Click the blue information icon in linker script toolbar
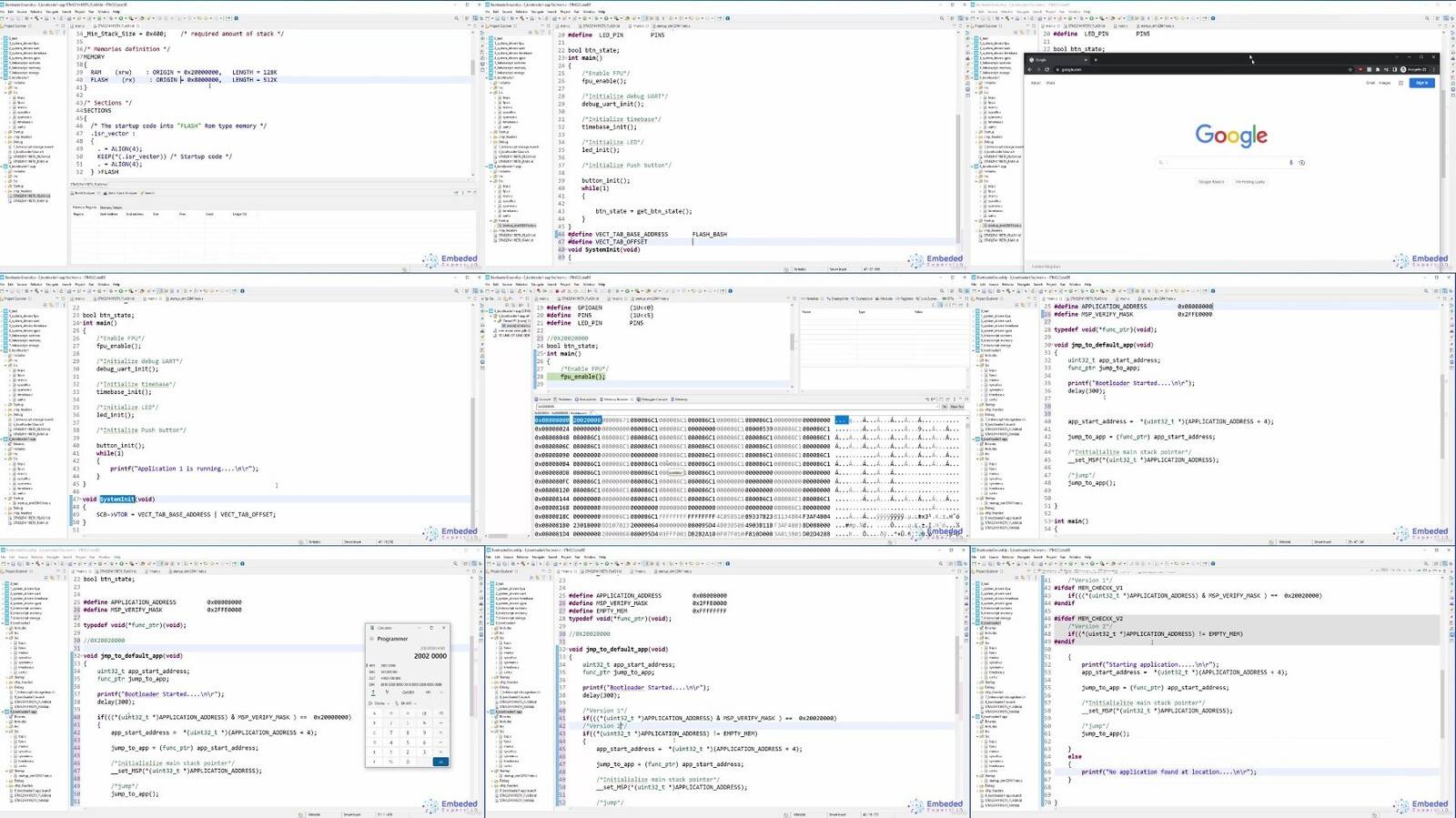Image resolution: width=1456 pixels, height=818 pixels. 237,18
